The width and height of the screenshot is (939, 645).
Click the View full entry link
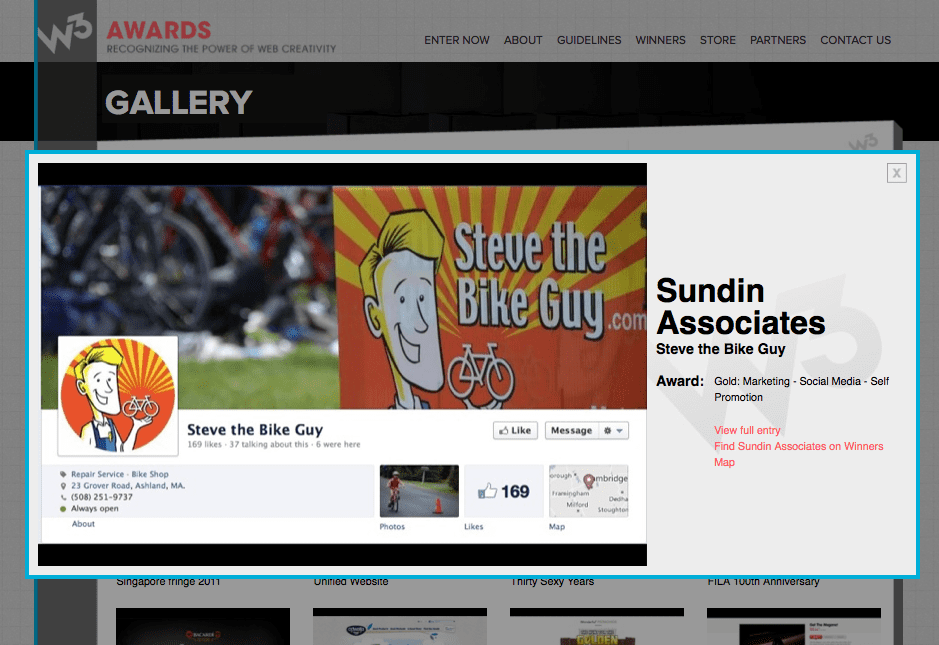click(747, 430)
